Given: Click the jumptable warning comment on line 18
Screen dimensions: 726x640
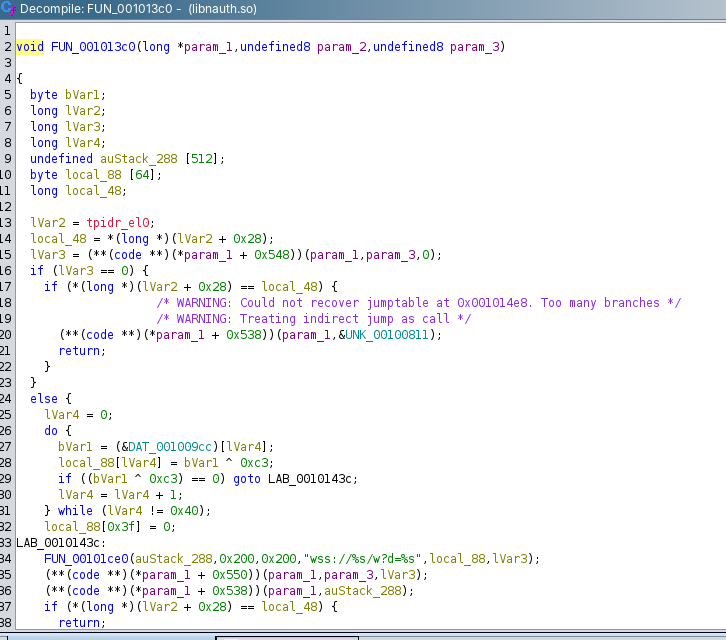Looking at the screenshot, I should (x=419, y=303).
